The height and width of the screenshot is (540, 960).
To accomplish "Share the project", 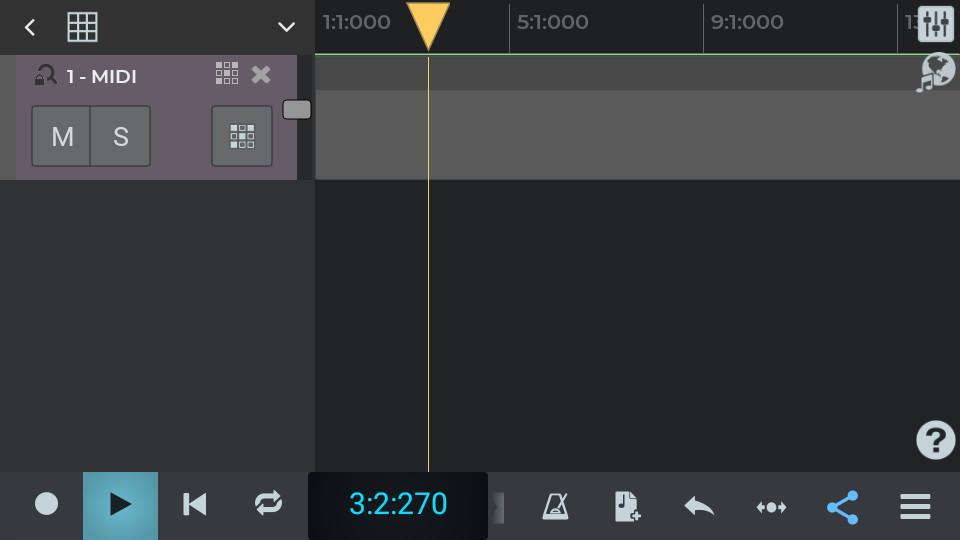I will click(x=842, y=506).
